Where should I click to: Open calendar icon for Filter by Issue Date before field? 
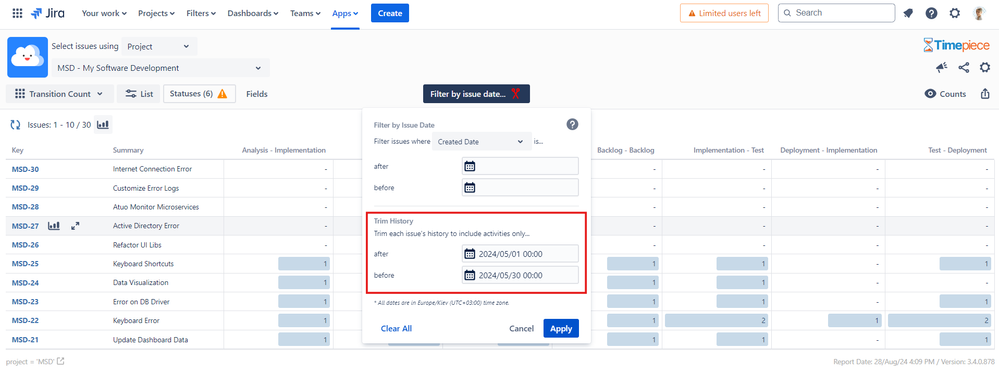pyautogui.click(x=470, y=187)
